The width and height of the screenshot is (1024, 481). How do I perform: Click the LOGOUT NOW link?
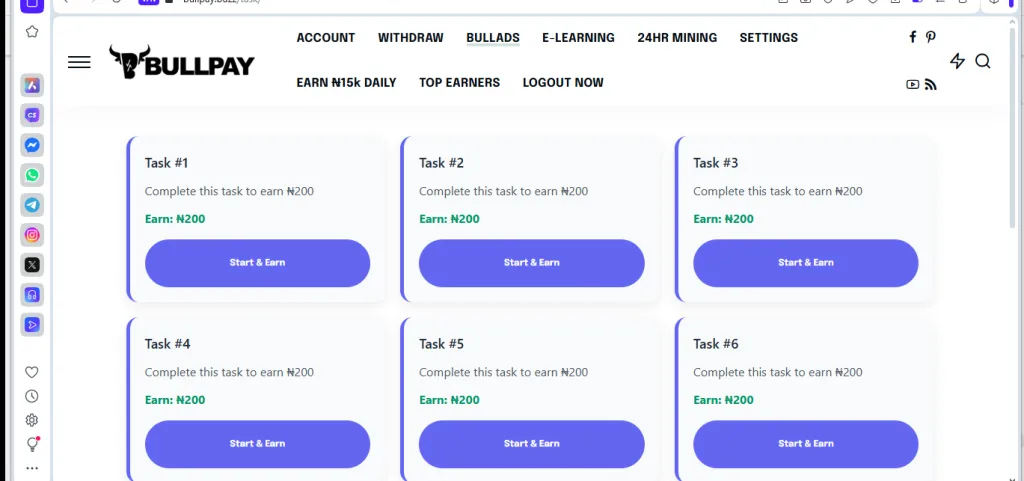(563, 83)
